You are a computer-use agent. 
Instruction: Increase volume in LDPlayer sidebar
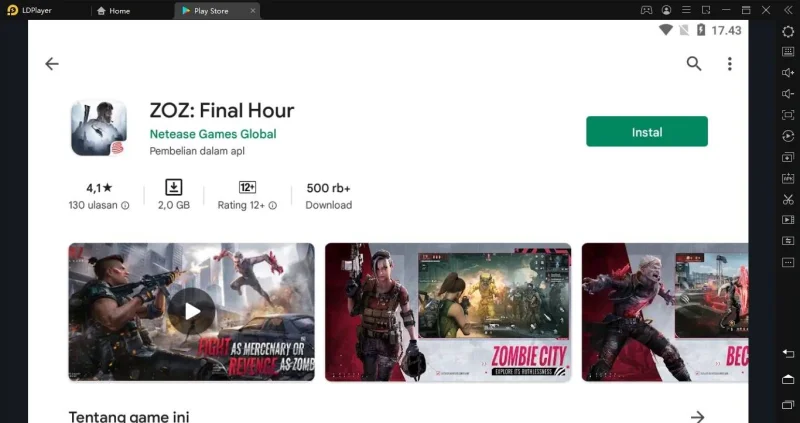click(788, 73)
